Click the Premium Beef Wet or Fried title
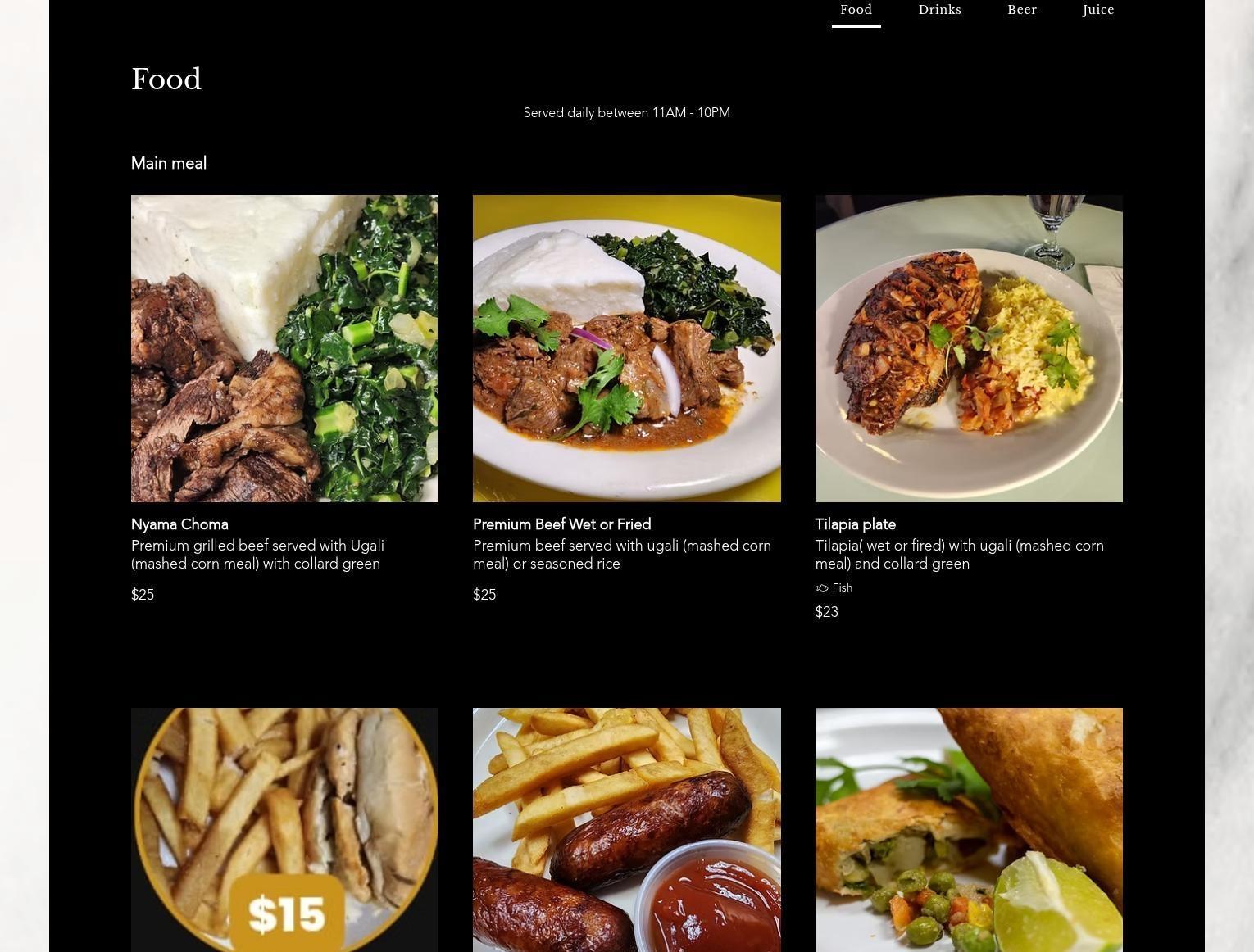Screen dimensions: 1254x952 coord(561,524)
